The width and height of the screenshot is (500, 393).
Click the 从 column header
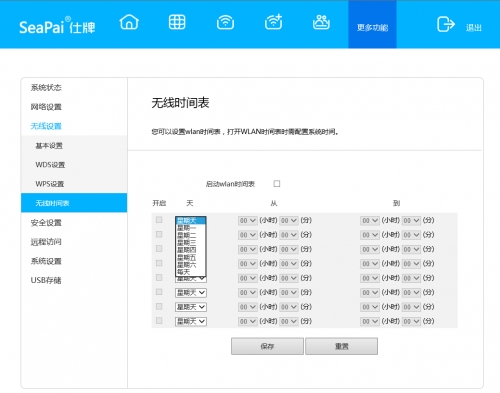coord(274,203)
